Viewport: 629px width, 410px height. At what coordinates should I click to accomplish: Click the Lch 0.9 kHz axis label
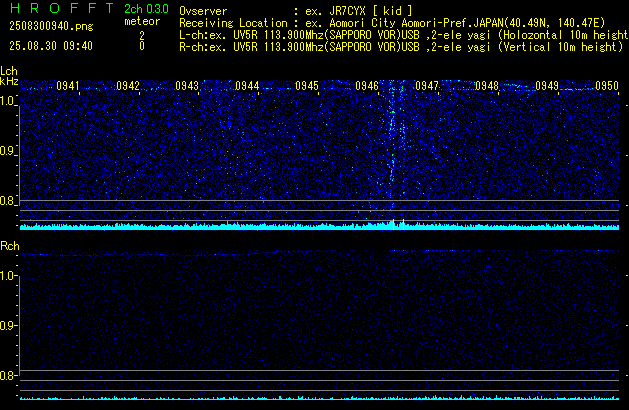click(8, 151)
